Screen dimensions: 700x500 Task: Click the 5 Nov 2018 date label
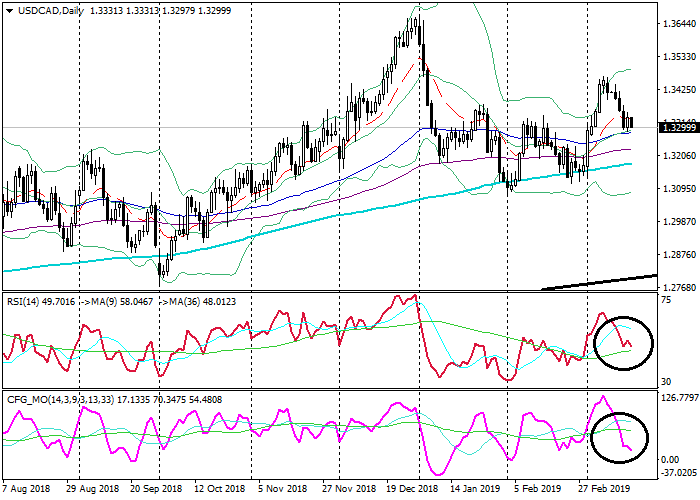(283, 491)
